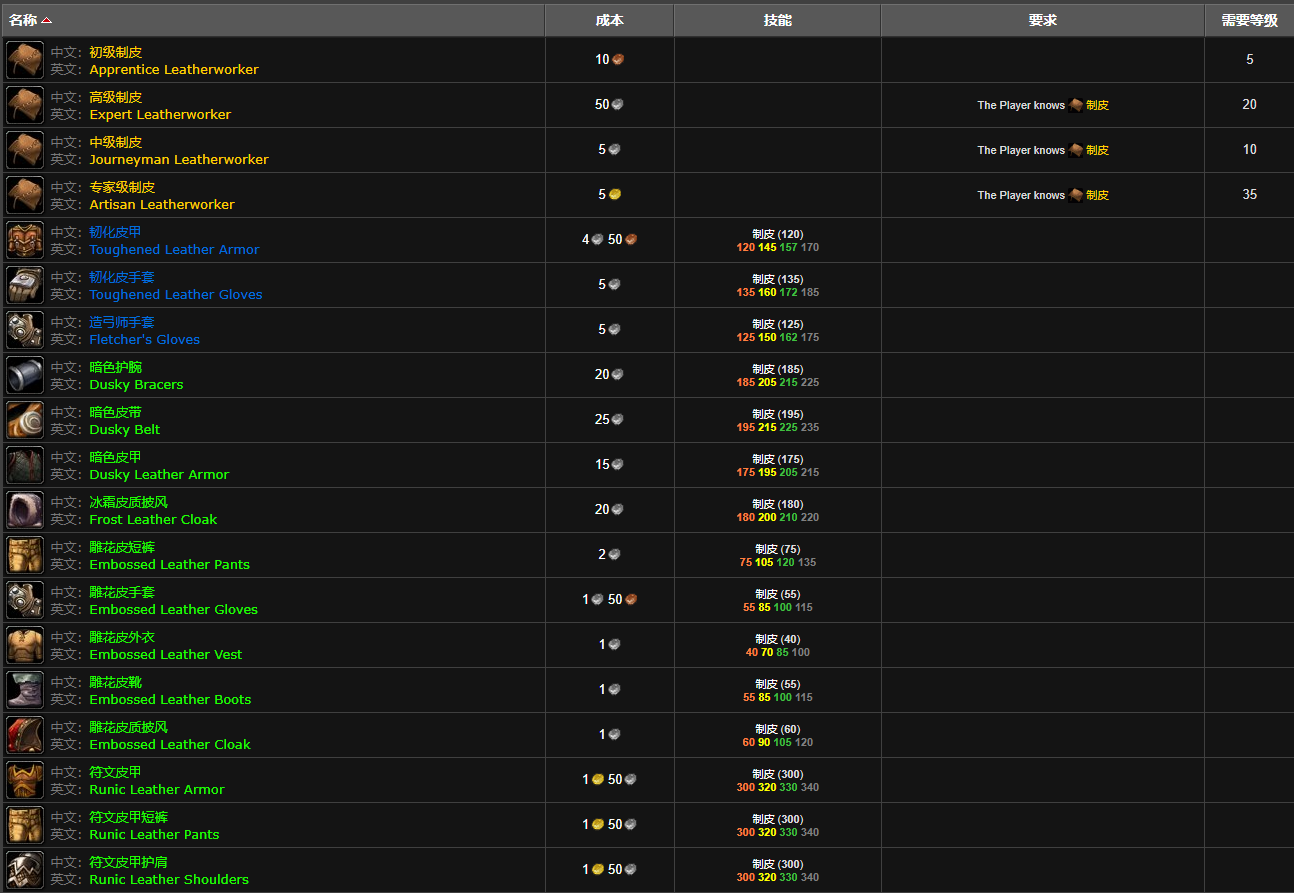Click the leatherworking icon in Journeyman Leatherworker requirement
Viewport: 1294px width, 893px height.
click(1076, 150)
